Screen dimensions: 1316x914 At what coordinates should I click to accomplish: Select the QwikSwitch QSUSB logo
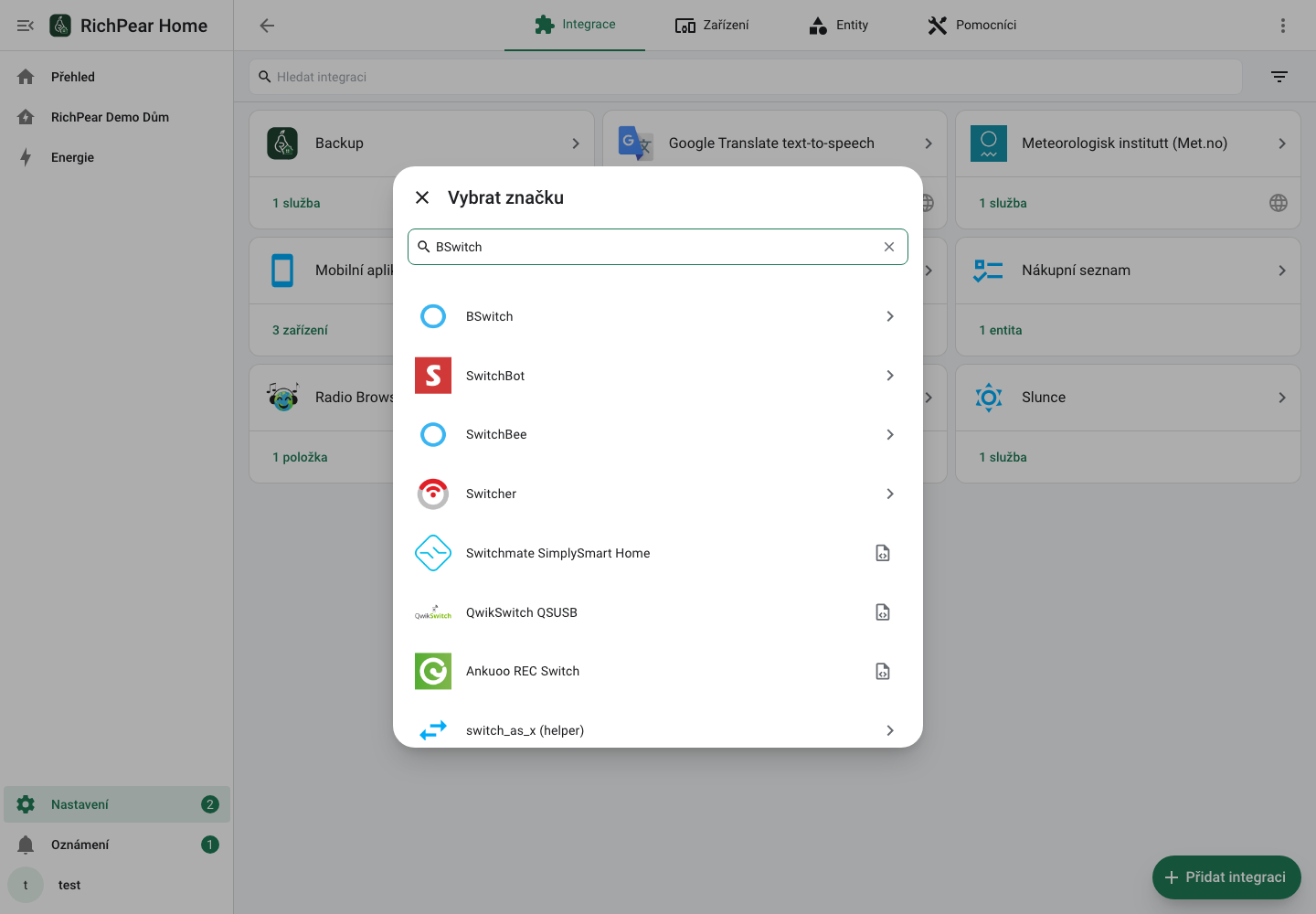pos(433,612)
